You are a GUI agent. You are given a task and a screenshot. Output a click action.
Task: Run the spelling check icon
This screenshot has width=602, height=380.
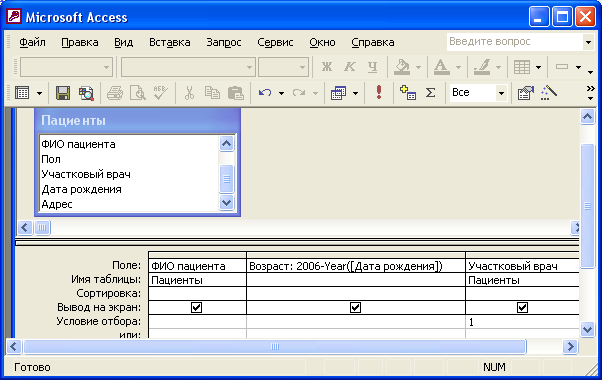coord(160,93)
